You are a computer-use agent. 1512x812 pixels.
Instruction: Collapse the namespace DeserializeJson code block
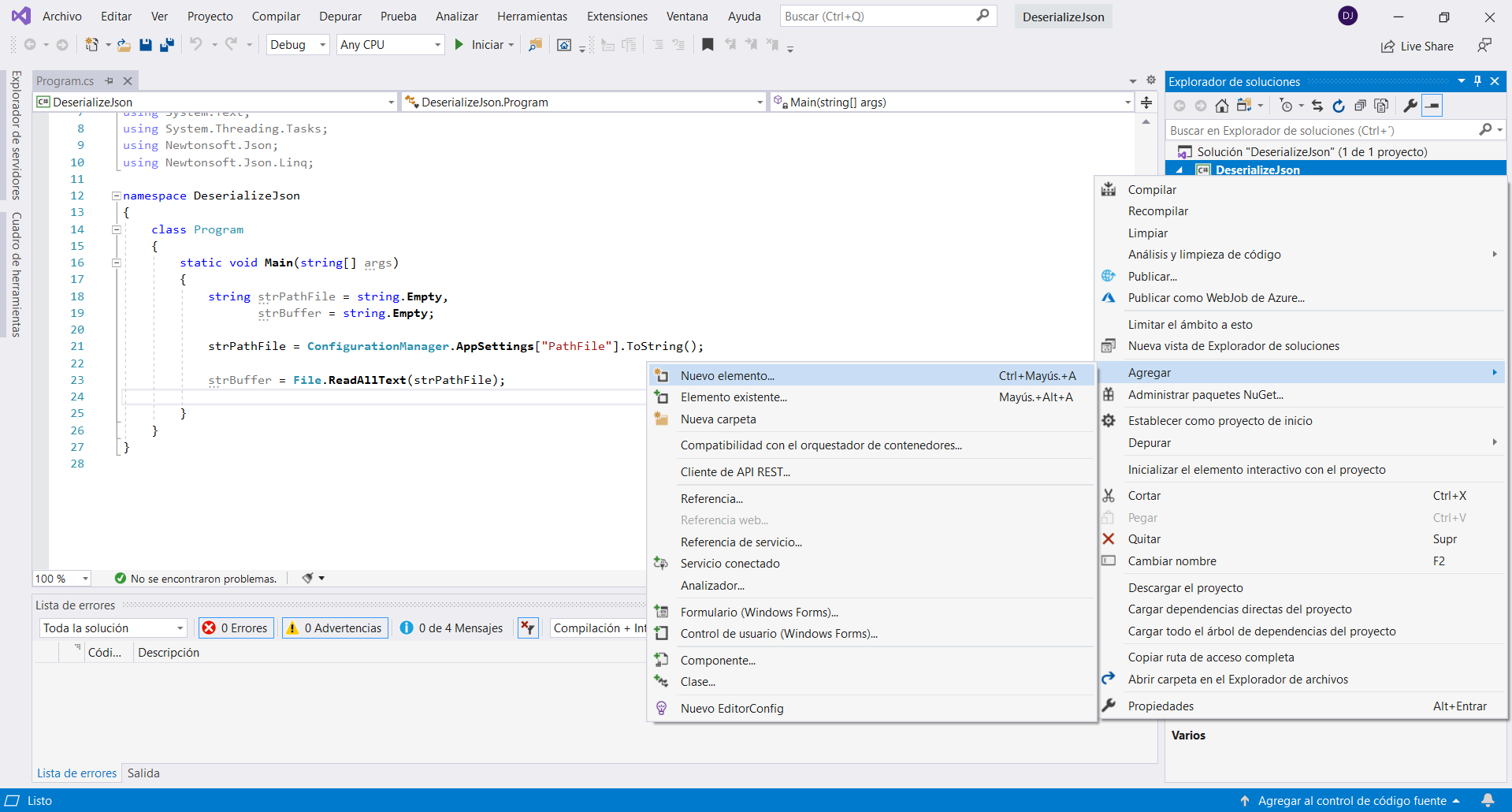pyautogui.click(x=116, y=196)
